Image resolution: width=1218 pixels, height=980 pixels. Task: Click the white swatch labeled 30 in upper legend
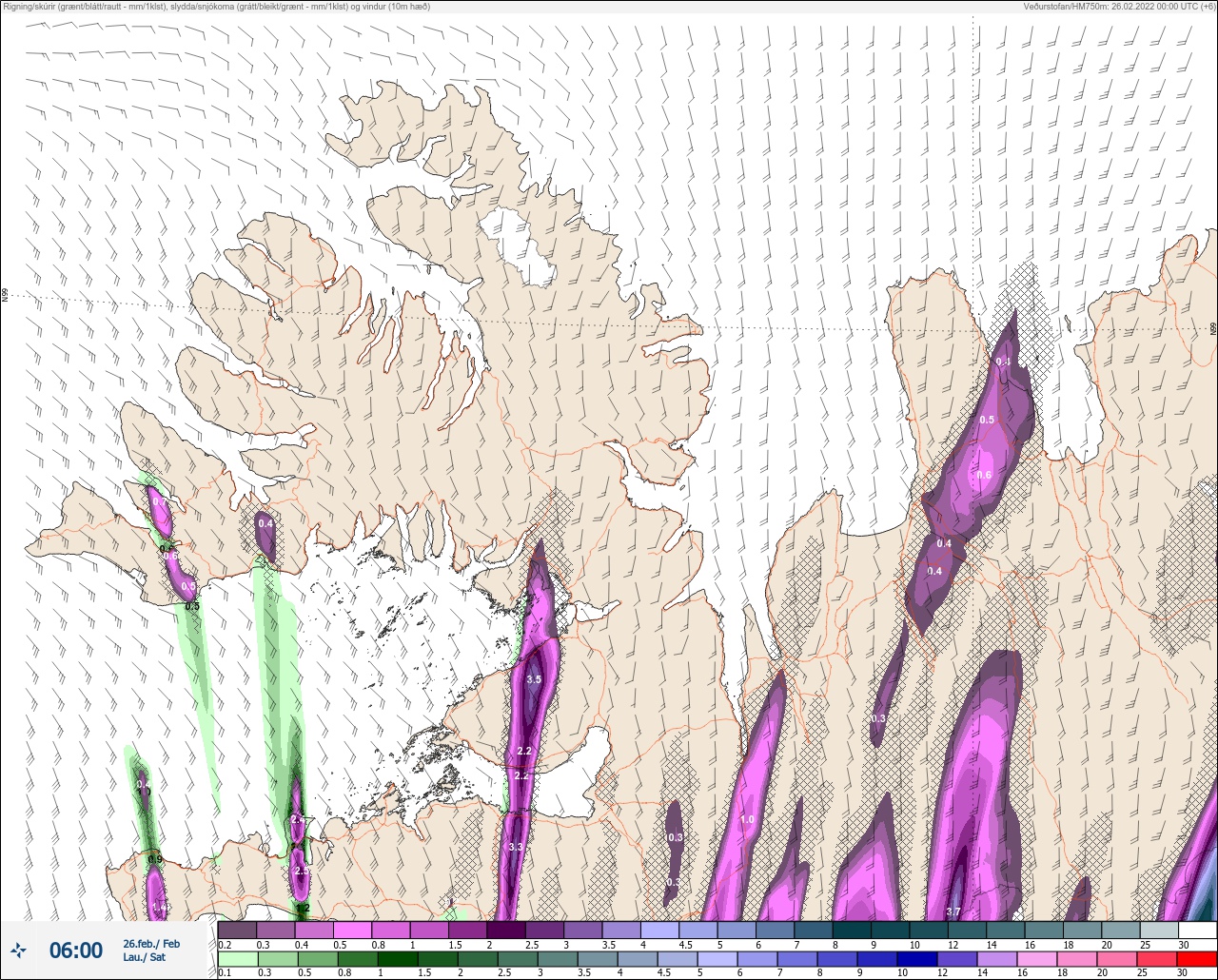point(1197,930)
